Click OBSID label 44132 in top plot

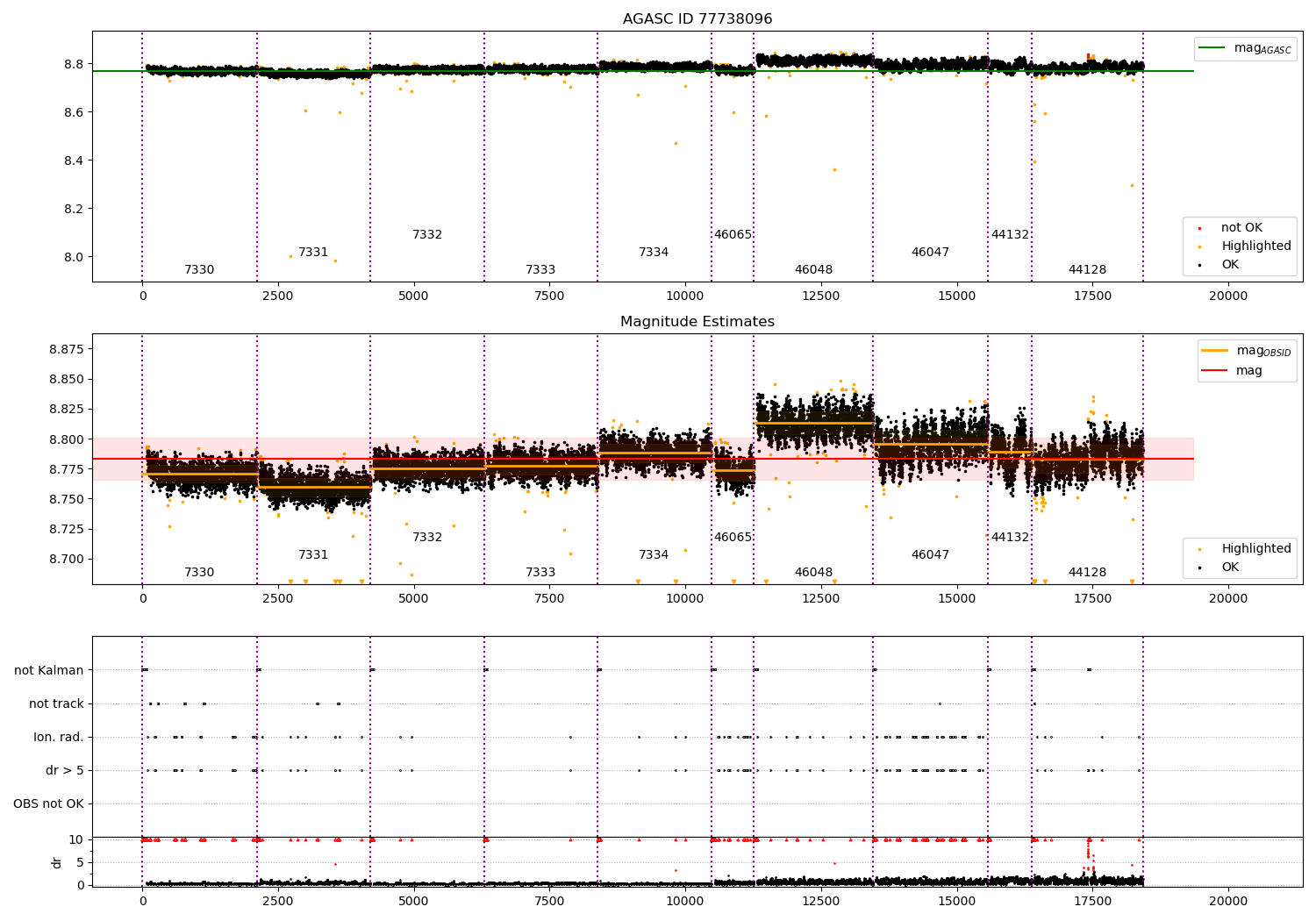click(x=1010, y=235)
